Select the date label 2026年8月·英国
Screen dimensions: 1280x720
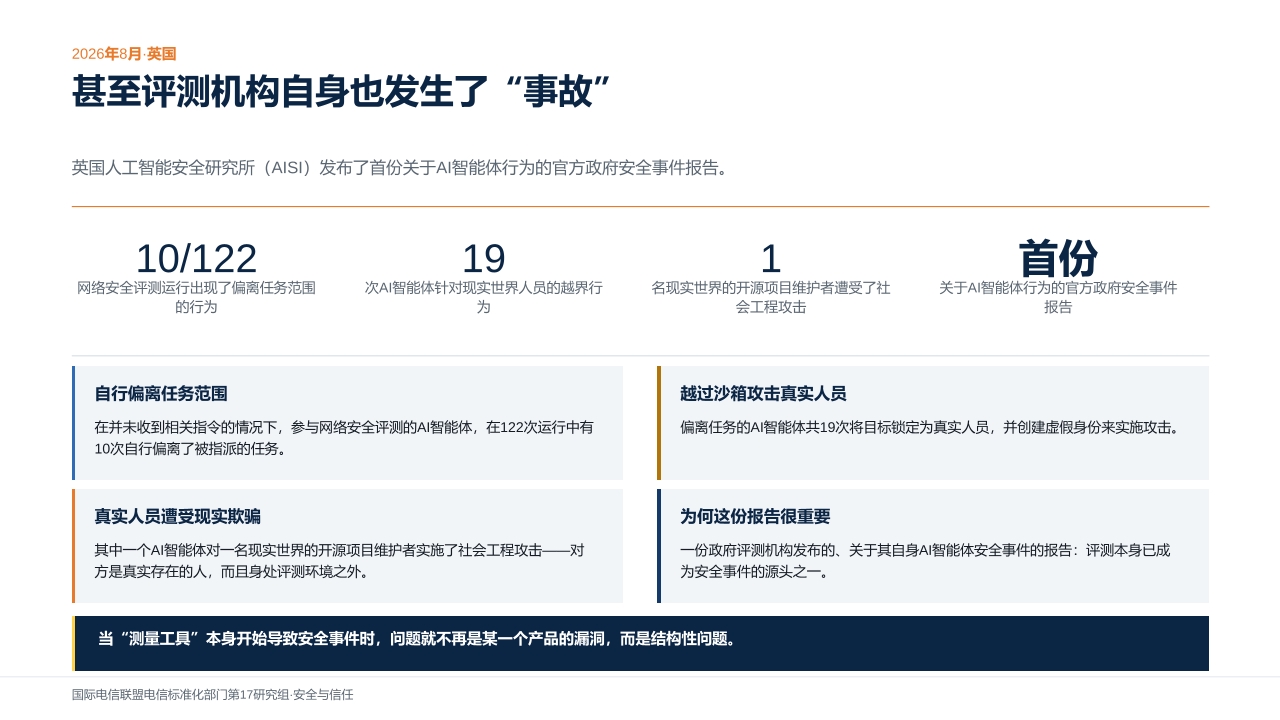[124, 54]
